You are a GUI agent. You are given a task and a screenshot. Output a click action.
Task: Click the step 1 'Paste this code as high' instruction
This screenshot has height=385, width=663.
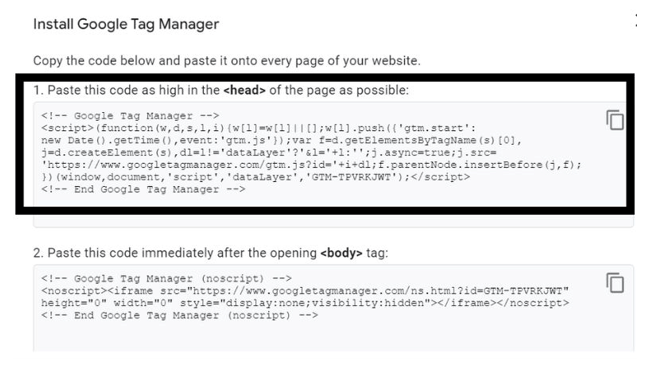click(x=221, y=90)
